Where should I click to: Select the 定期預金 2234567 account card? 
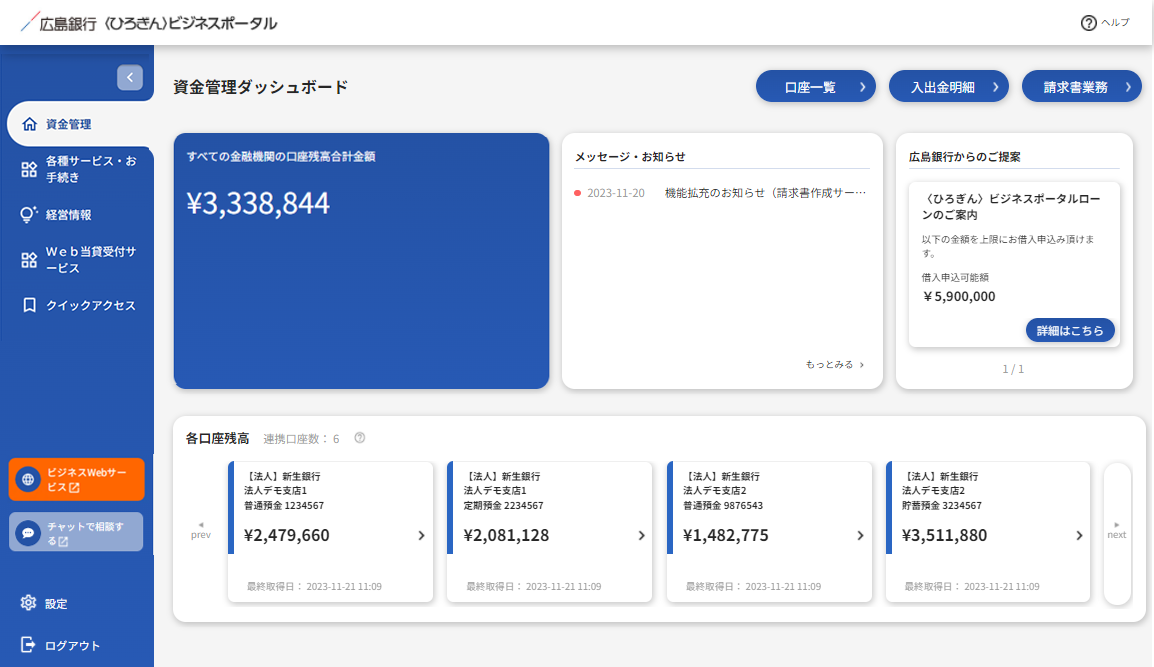[x=550, y=532]
